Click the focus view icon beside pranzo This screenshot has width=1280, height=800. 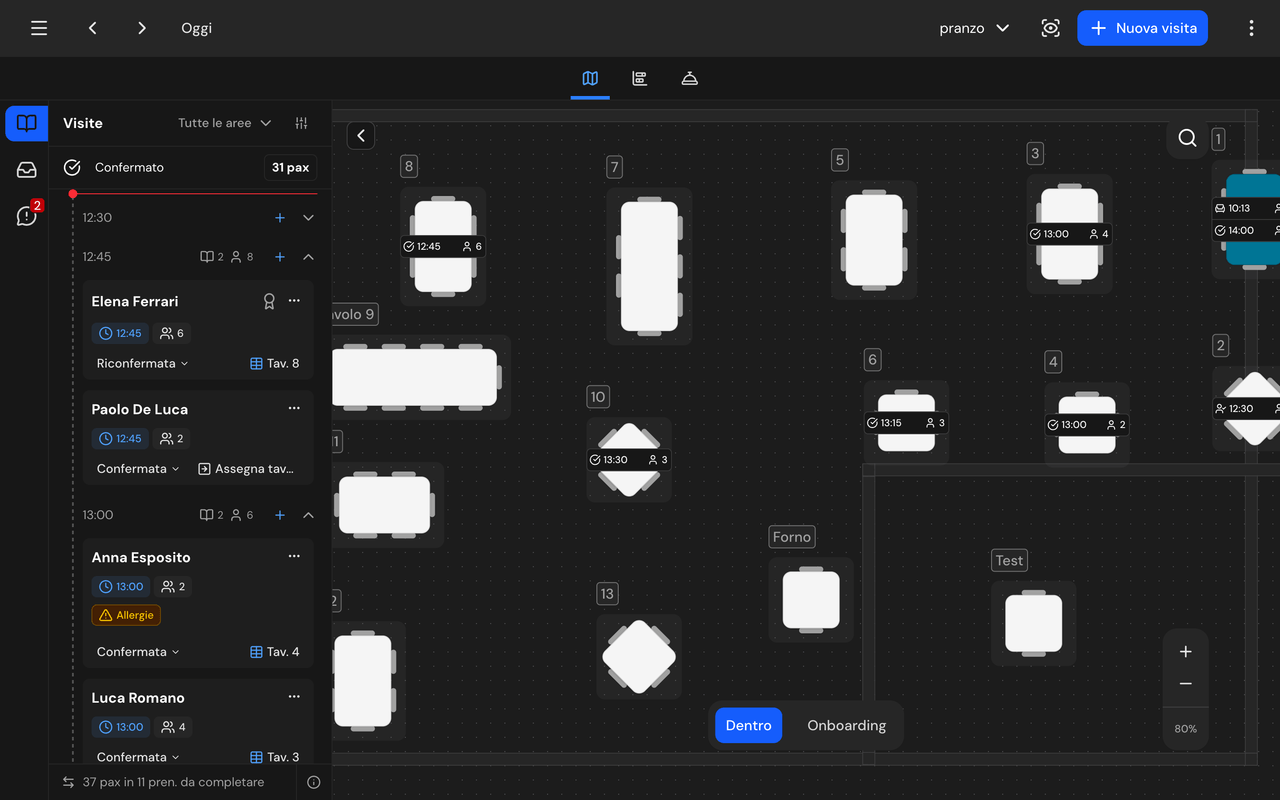1050,28
